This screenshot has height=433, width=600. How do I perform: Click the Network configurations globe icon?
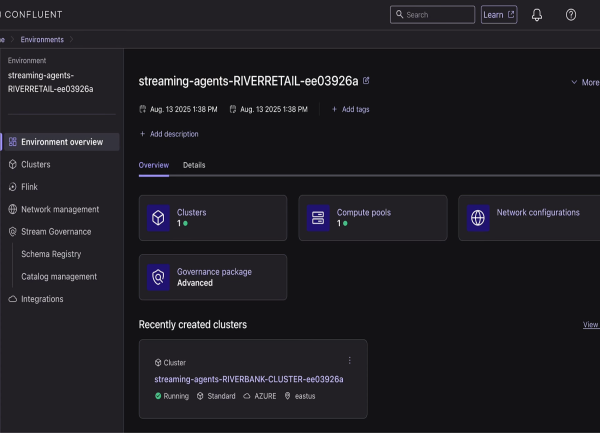[x=478, y=217]
